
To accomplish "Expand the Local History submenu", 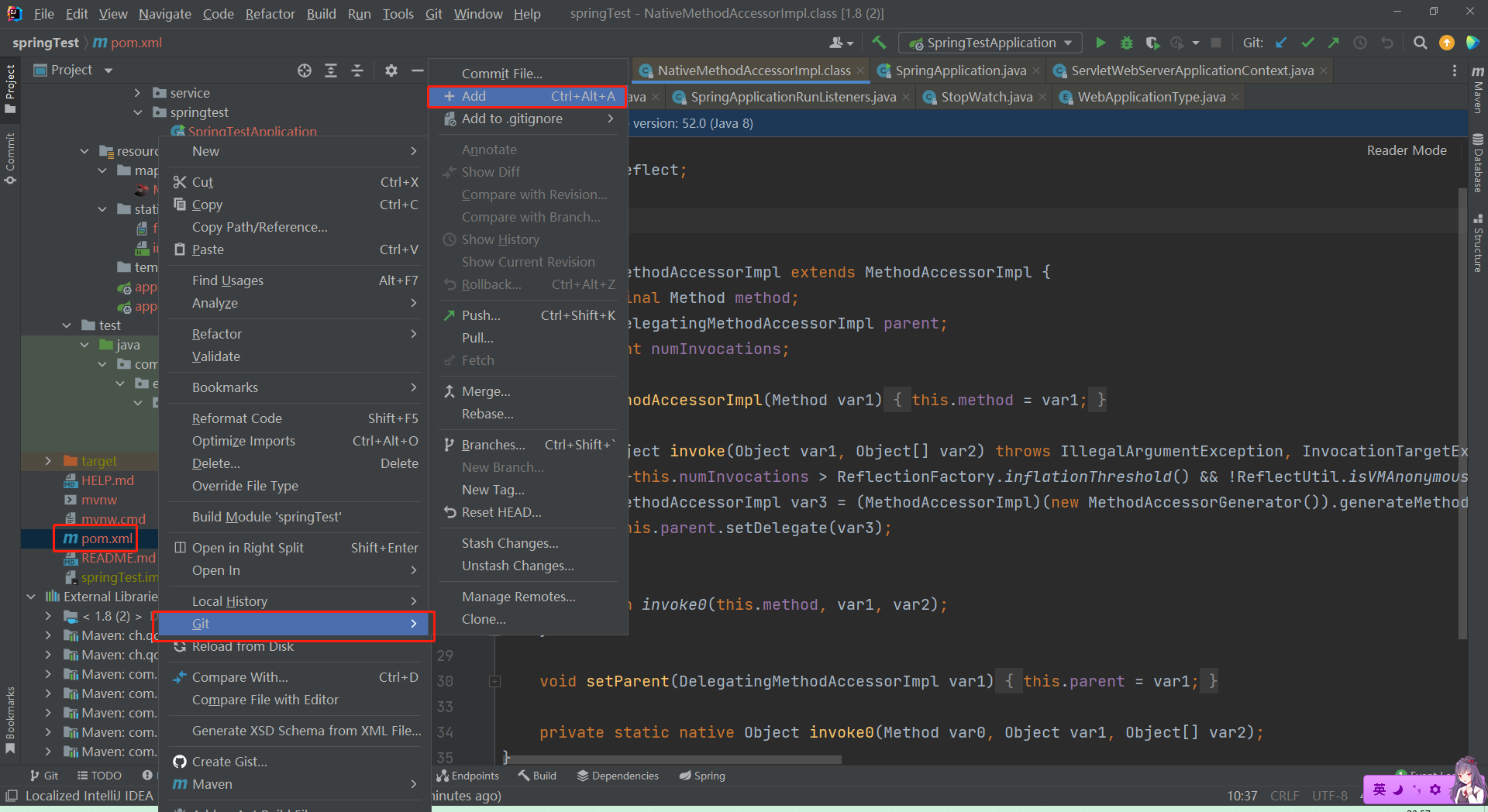I will tap(294, 601).
